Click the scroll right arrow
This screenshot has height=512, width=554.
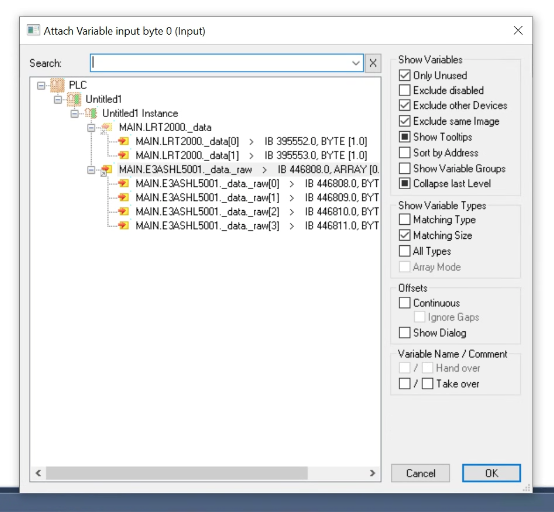click(372, 473)
